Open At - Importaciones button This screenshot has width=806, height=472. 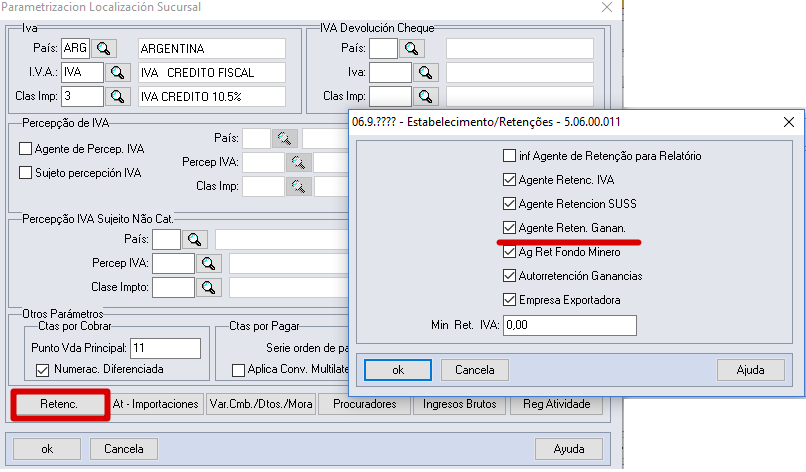tap(155, 404)
